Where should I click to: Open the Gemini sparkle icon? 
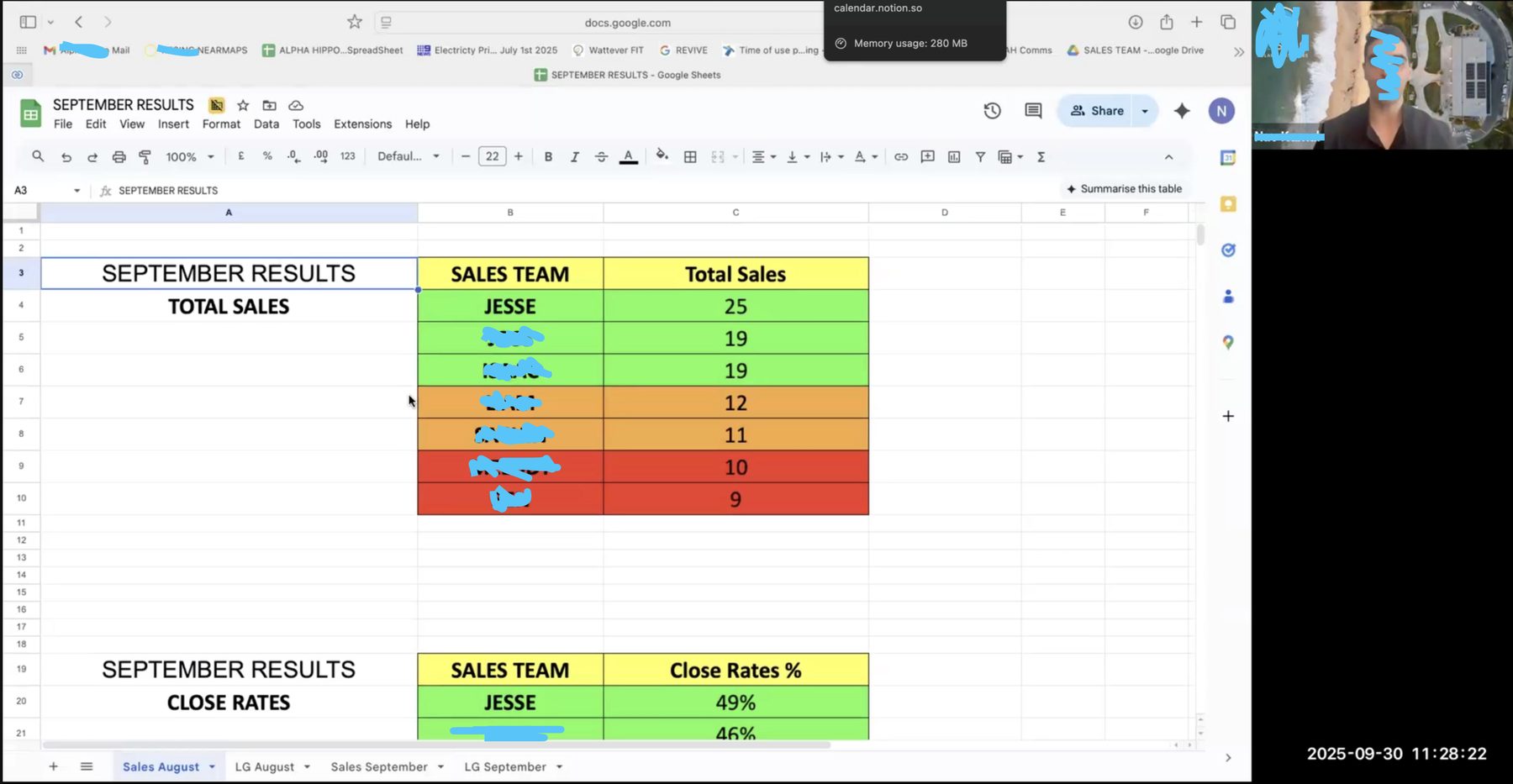(x=1182, y=111)
